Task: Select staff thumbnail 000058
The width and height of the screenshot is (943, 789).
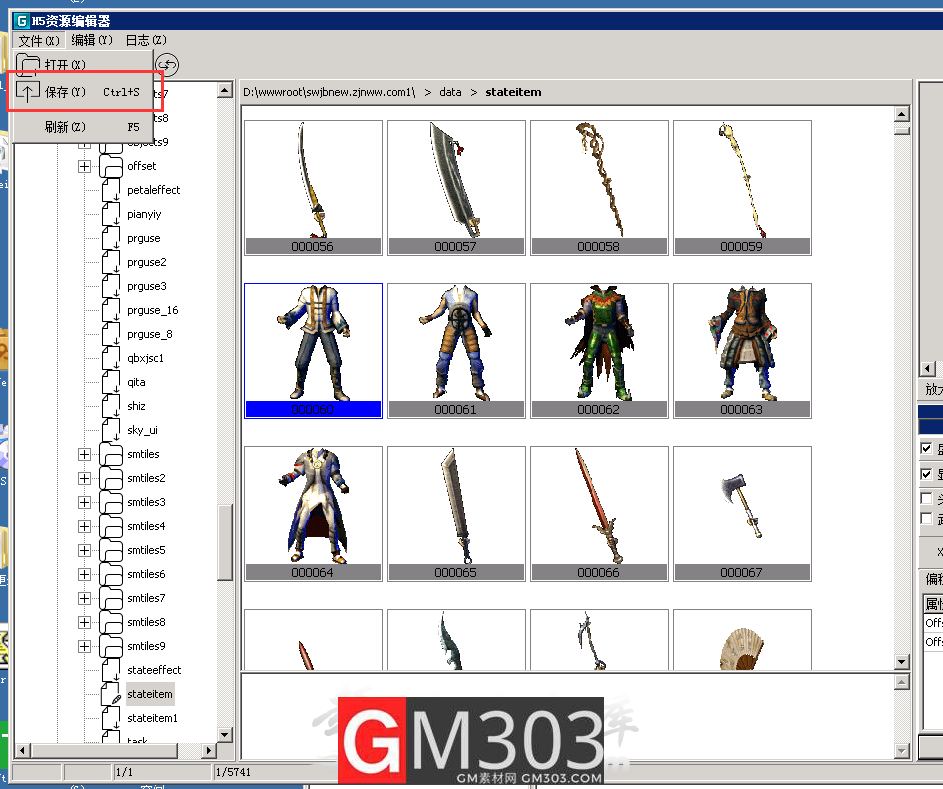Action: click(600, 188)
